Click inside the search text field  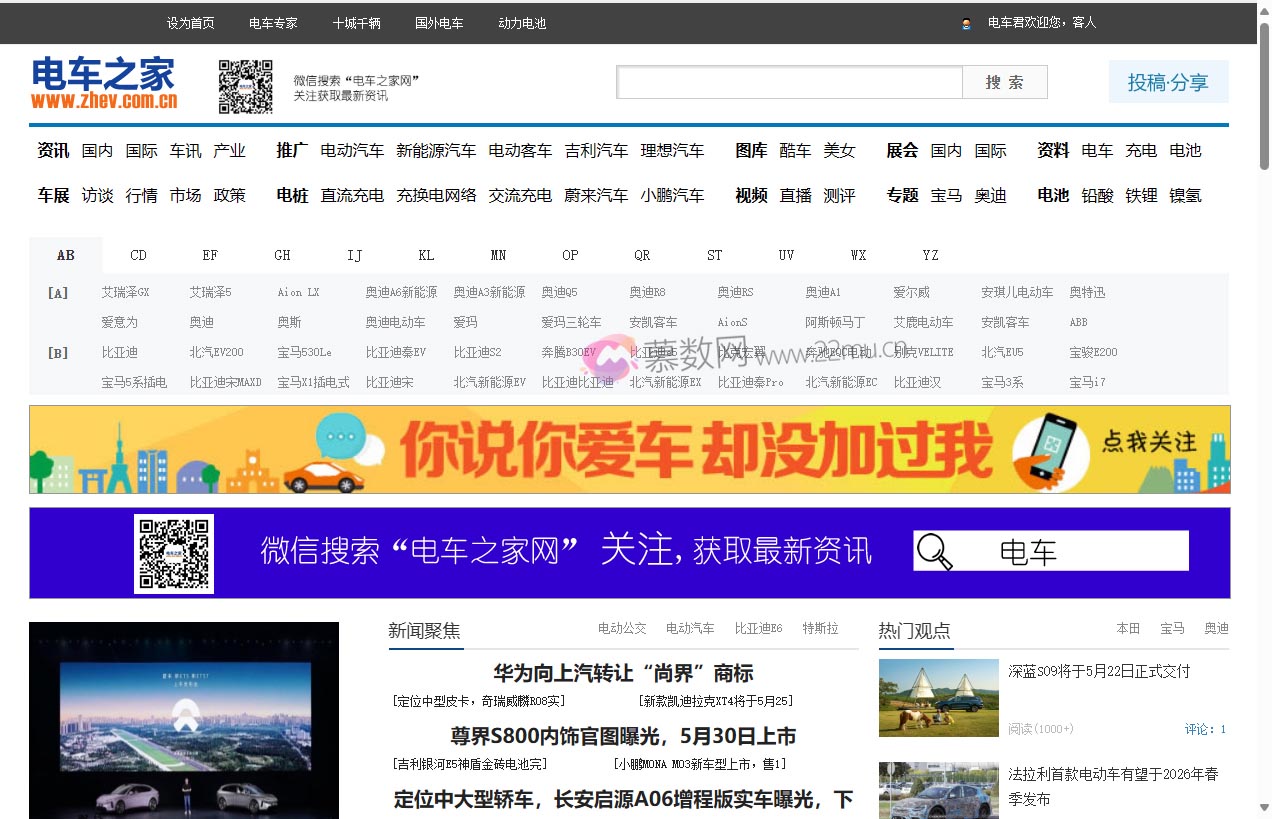pos(789,82)
